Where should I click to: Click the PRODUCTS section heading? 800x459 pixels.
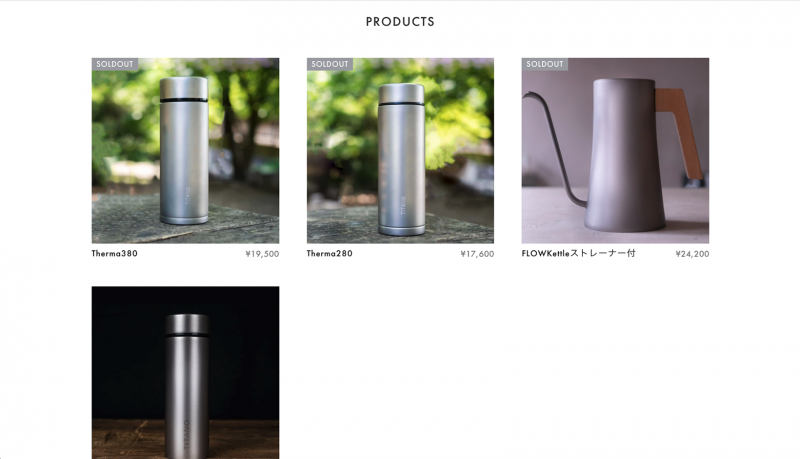tap(400, 21)
